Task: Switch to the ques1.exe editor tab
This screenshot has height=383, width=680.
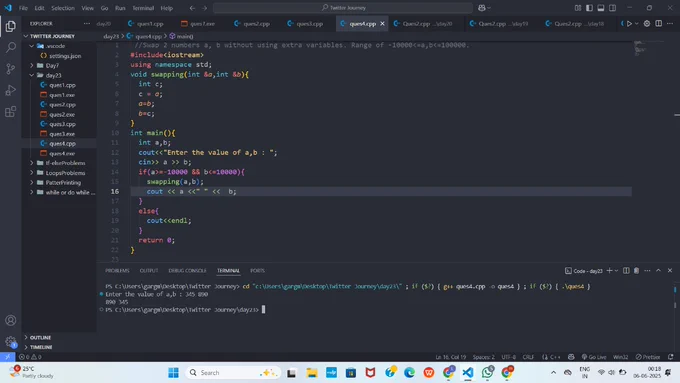Action: tap(199, 23)
